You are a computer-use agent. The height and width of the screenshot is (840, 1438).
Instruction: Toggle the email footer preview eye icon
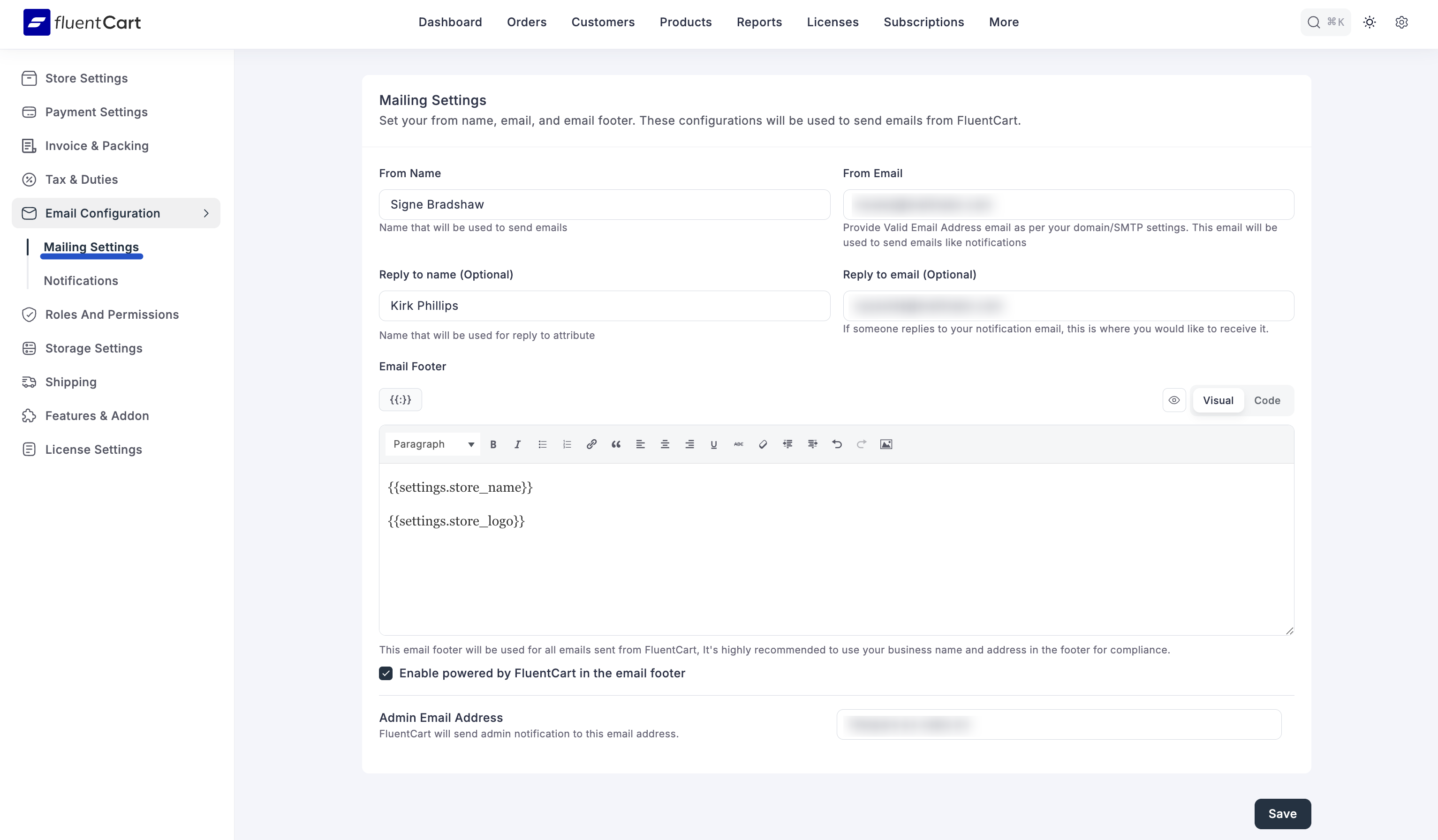(x=1174, y=400)
